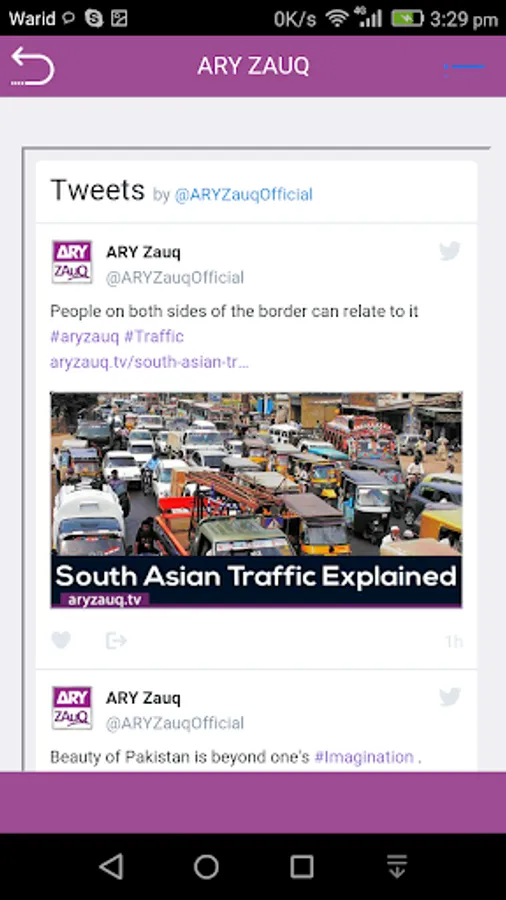This screenshot has width=506, height=900.
Task: Open aryzauq.tv/south-asian-tr… link
Action: (x=149, y=363)
